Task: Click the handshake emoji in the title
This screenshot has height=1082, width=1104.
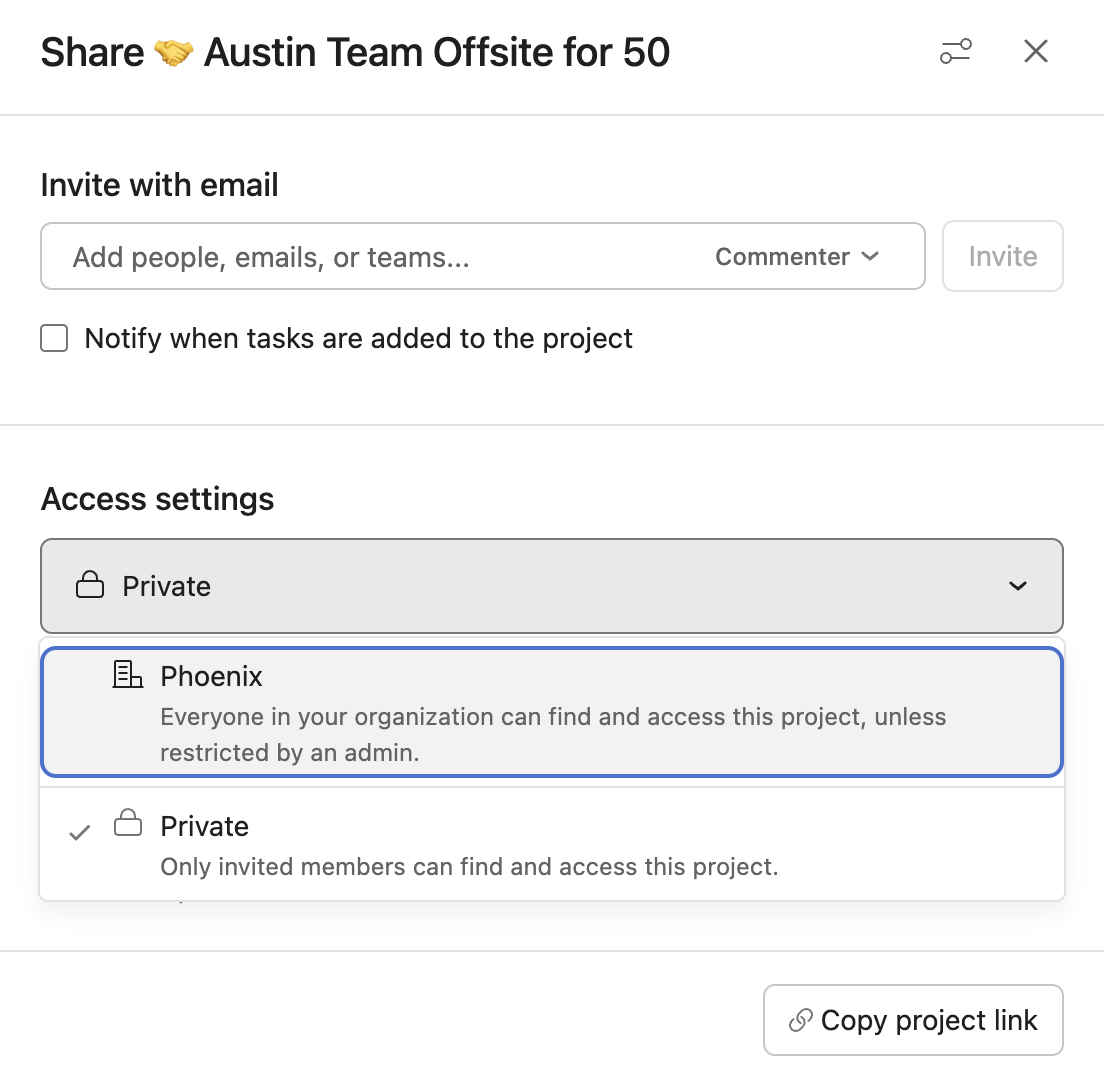Action: pos(173,53)
